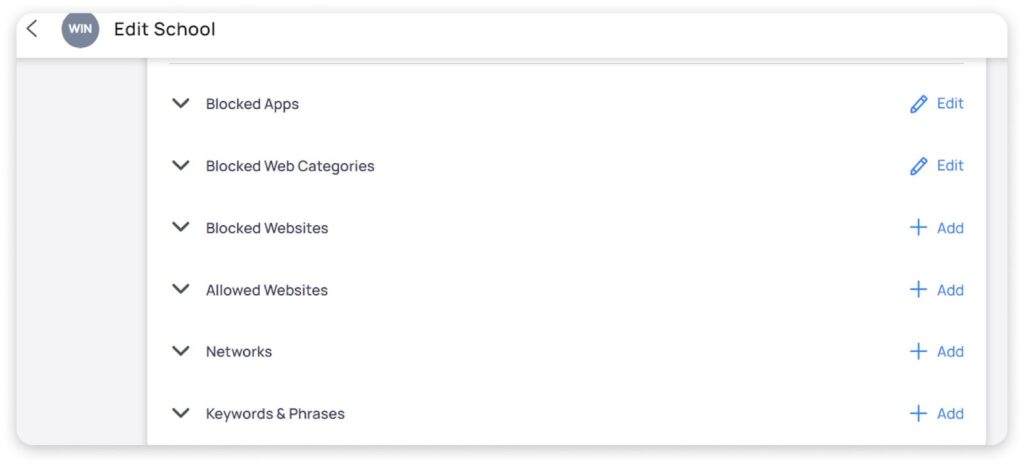1024x465 pixels.
Task: Click the WIN avatar badge
Action: [80, 29]
